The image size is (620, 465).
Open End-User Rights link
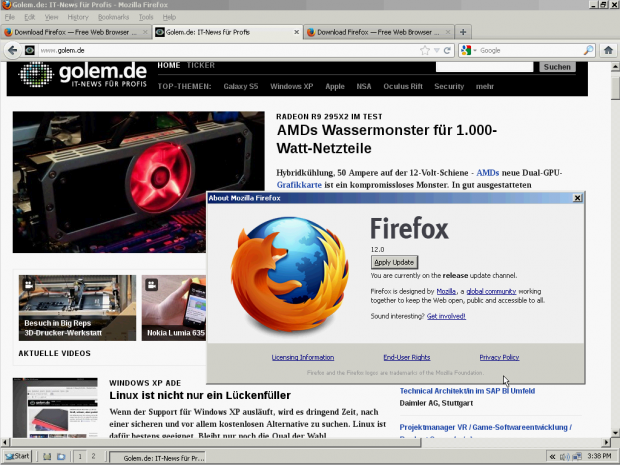click(x=406, y=357)
